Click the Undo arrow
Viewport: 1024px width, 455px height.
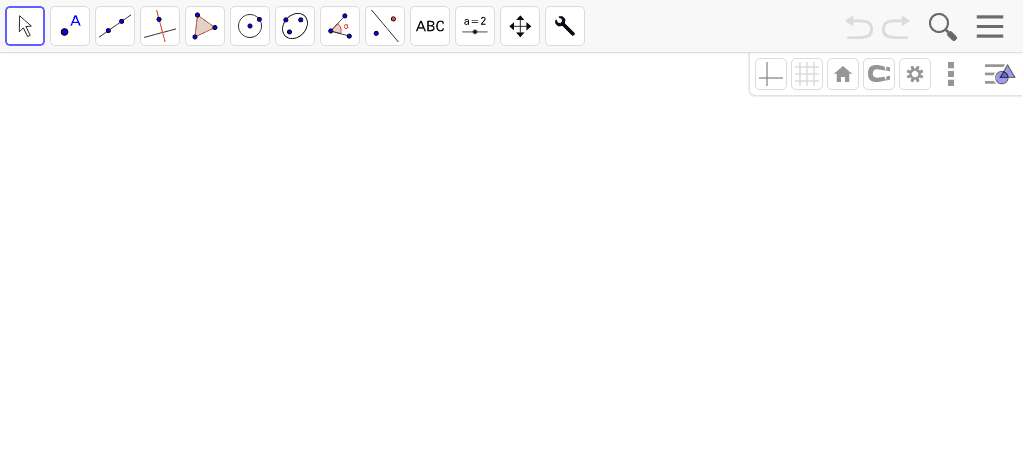(859, 27)
